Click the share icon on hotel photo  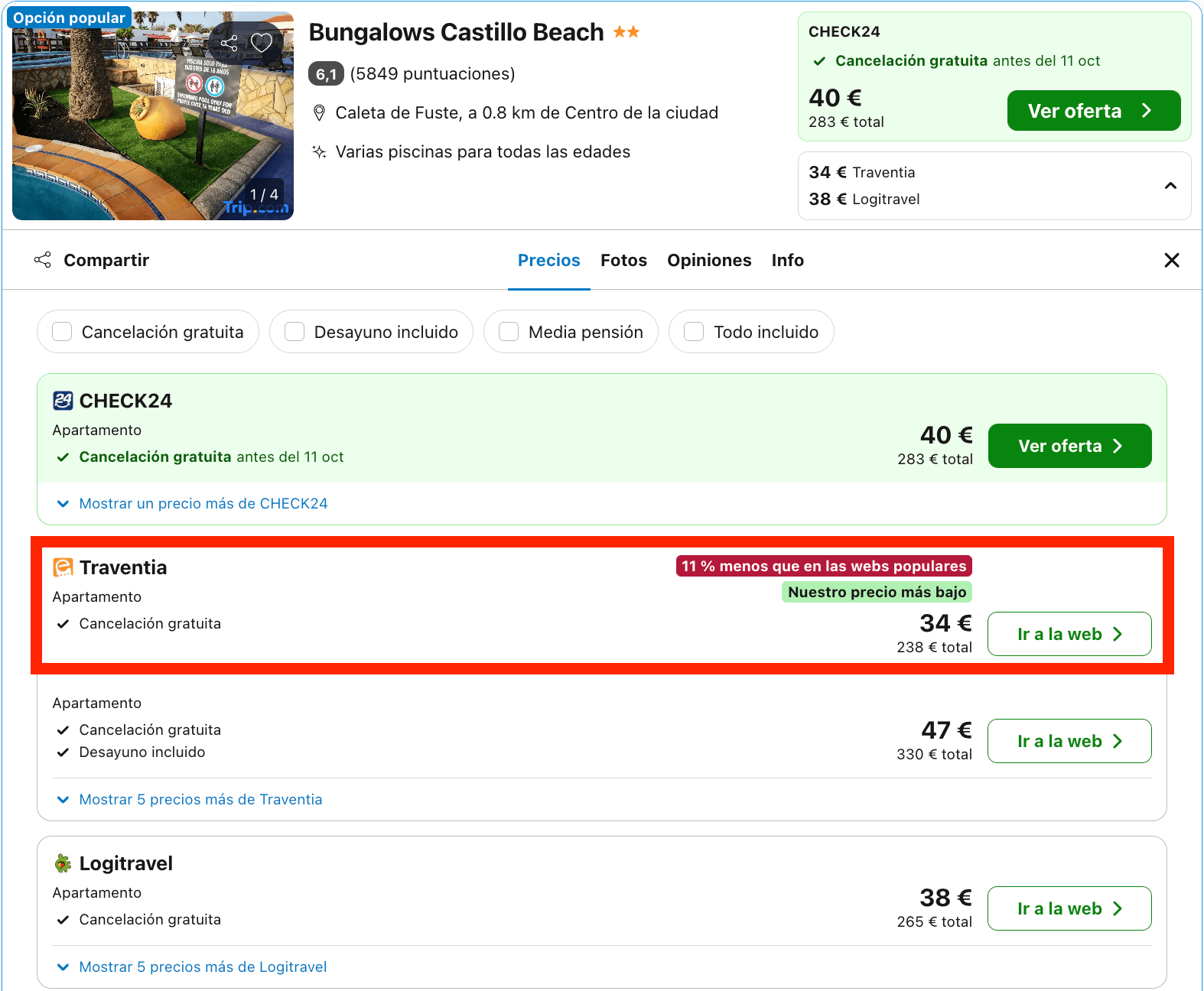[x=229, y=43]
